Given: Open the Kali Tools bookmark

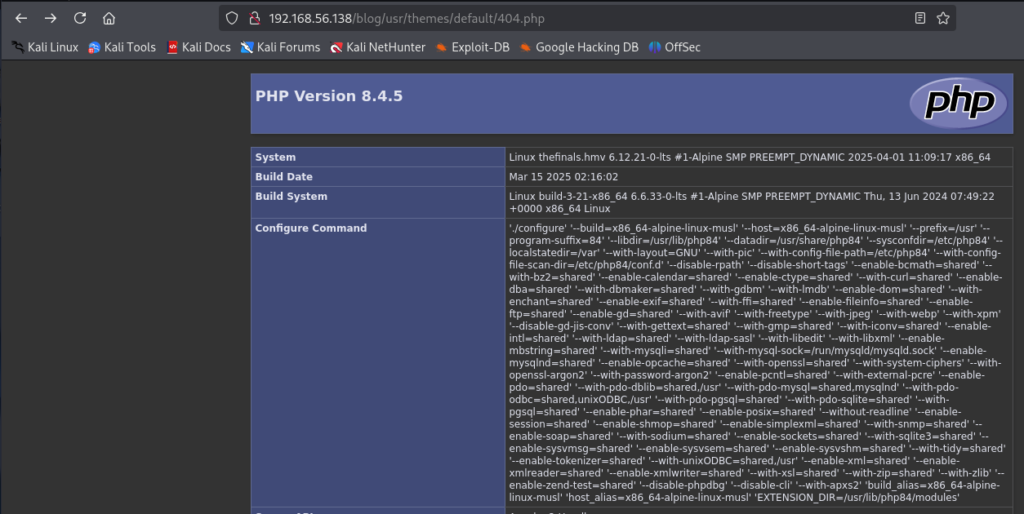Looking at the screenshot, I should (x=122, y=47).
